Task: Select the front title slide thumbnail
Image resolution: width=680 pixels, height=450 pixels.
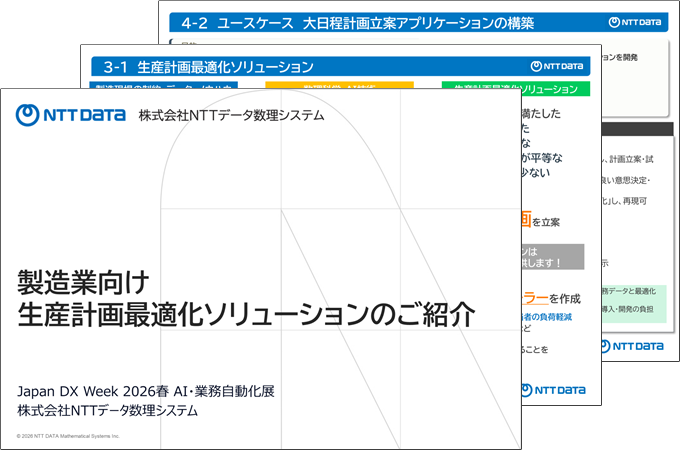Action: pos(261,269)
